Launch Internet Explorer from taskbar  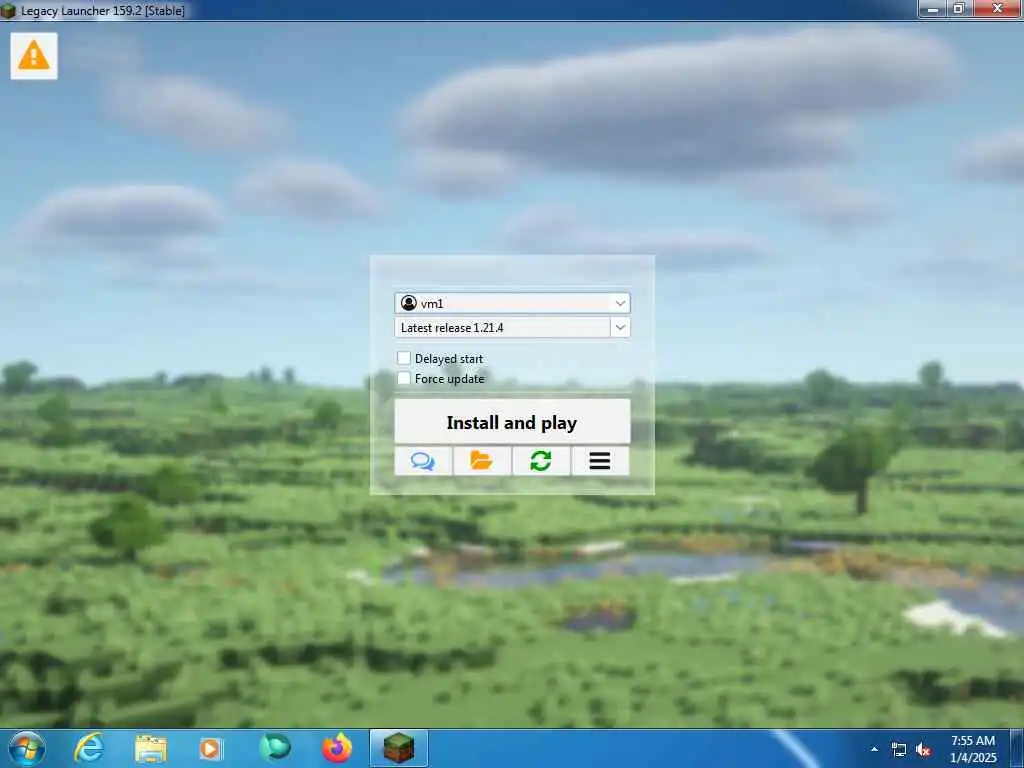[x=89, y=748]
